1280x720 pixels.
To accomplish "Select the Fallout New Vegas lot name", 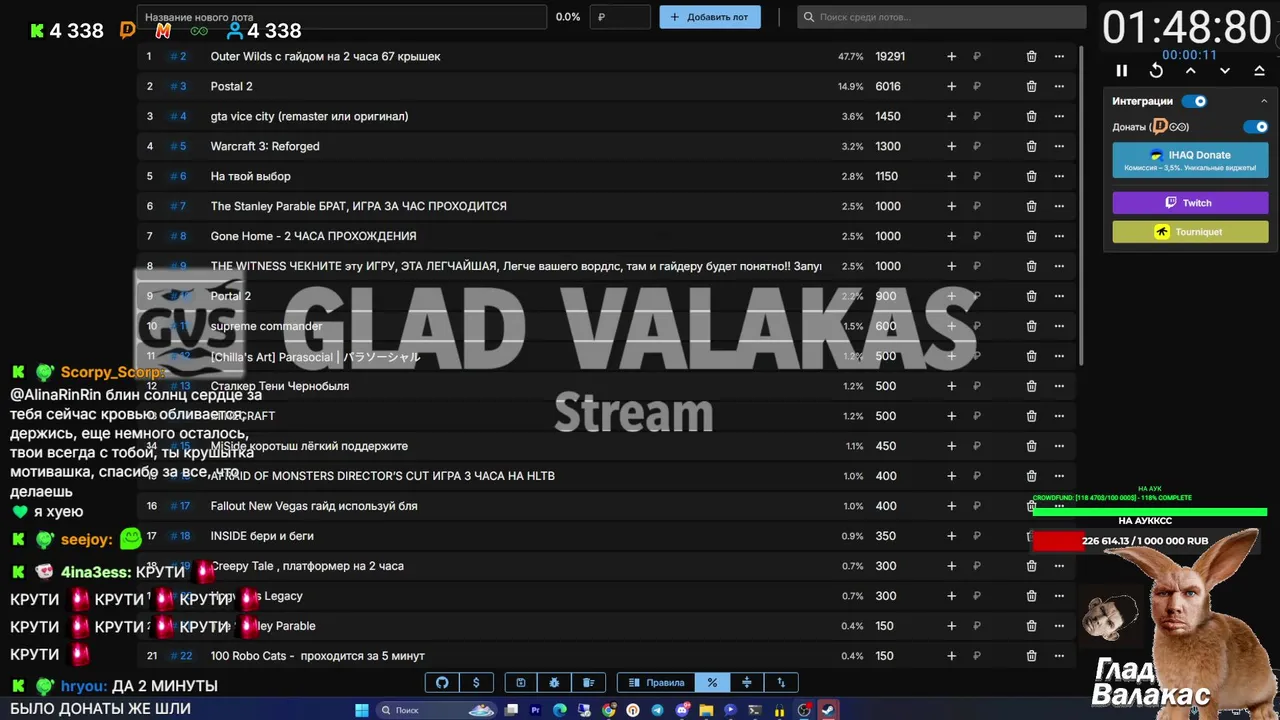I will pyautogui.click(x=314, y=506).
